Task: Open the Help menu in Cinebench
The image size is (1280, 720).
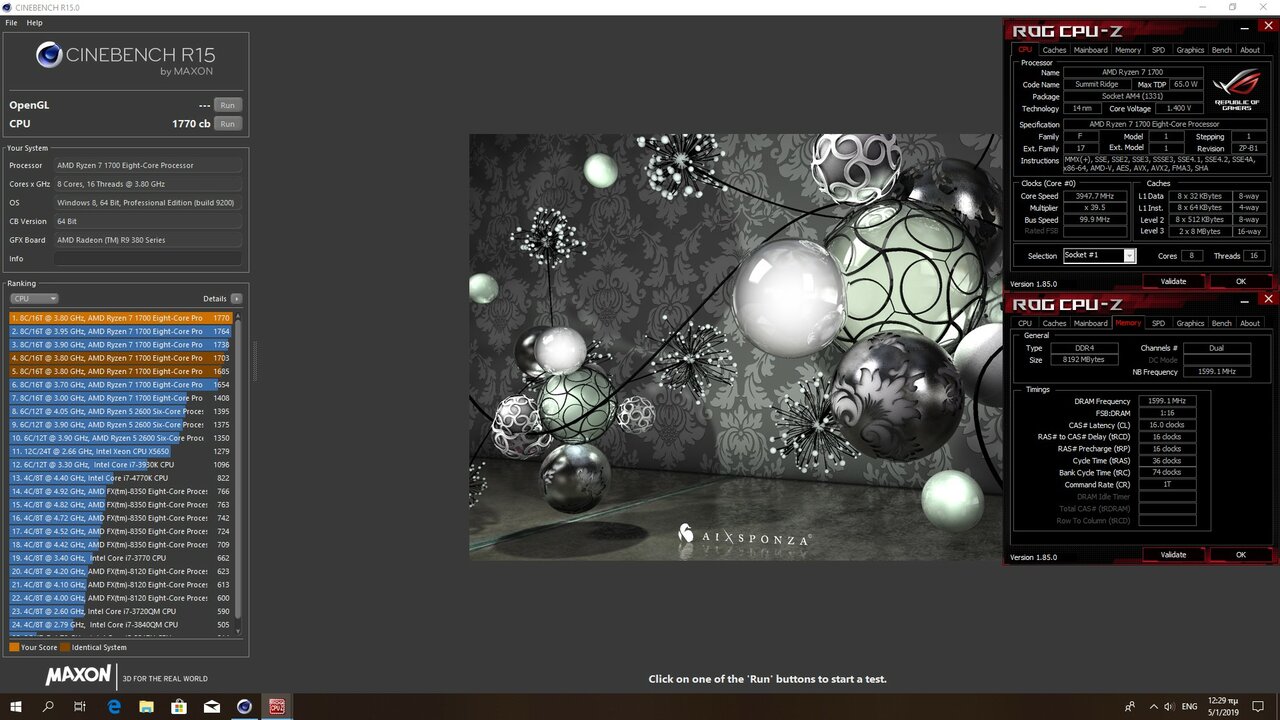Action: coord(34,22)
